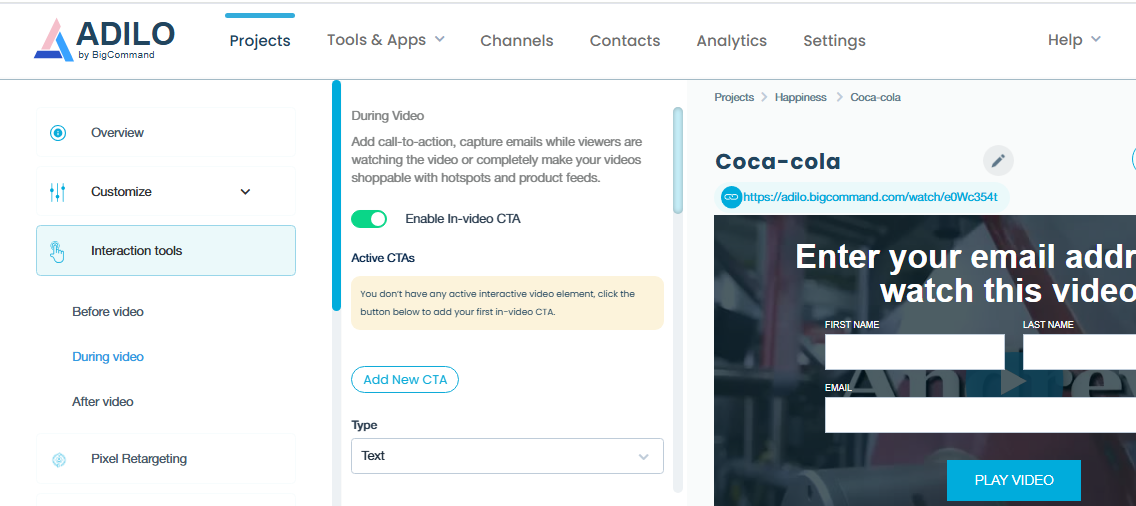
Task: Select the Before video sub-item
Action: click(x=108, y=312)
